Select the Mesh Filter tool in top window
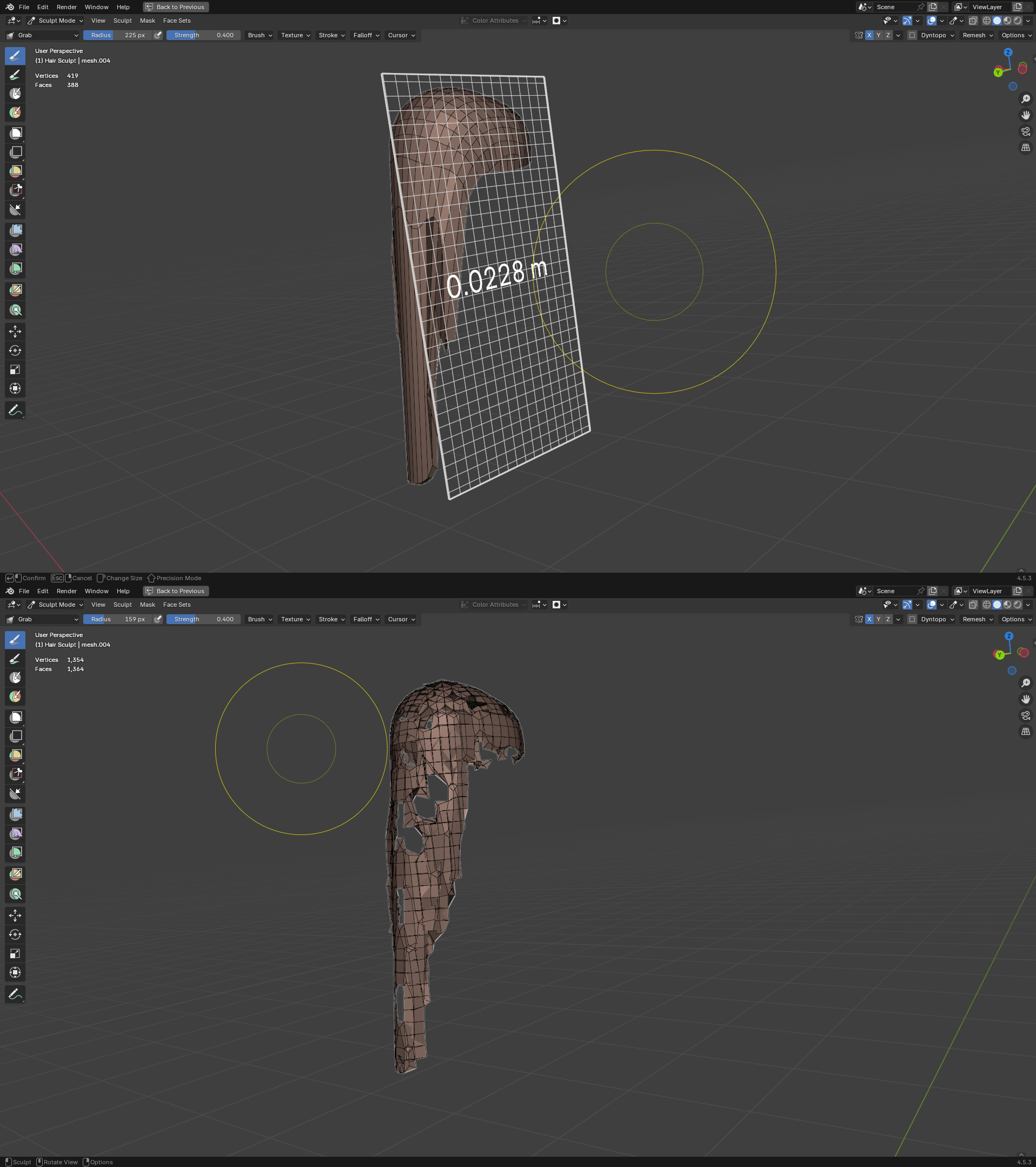Screen dimensions: 1036x1167 point(16,231)
